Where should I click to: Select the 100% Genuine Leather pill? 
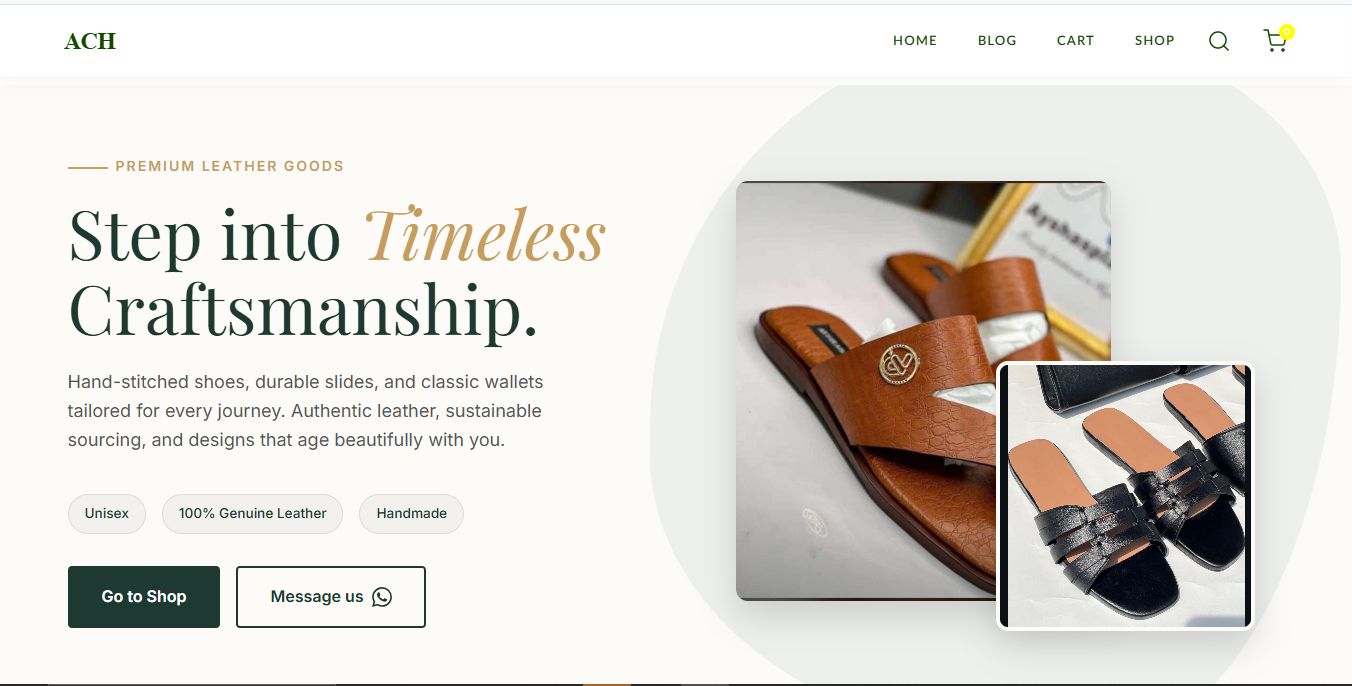click(252, 513)
